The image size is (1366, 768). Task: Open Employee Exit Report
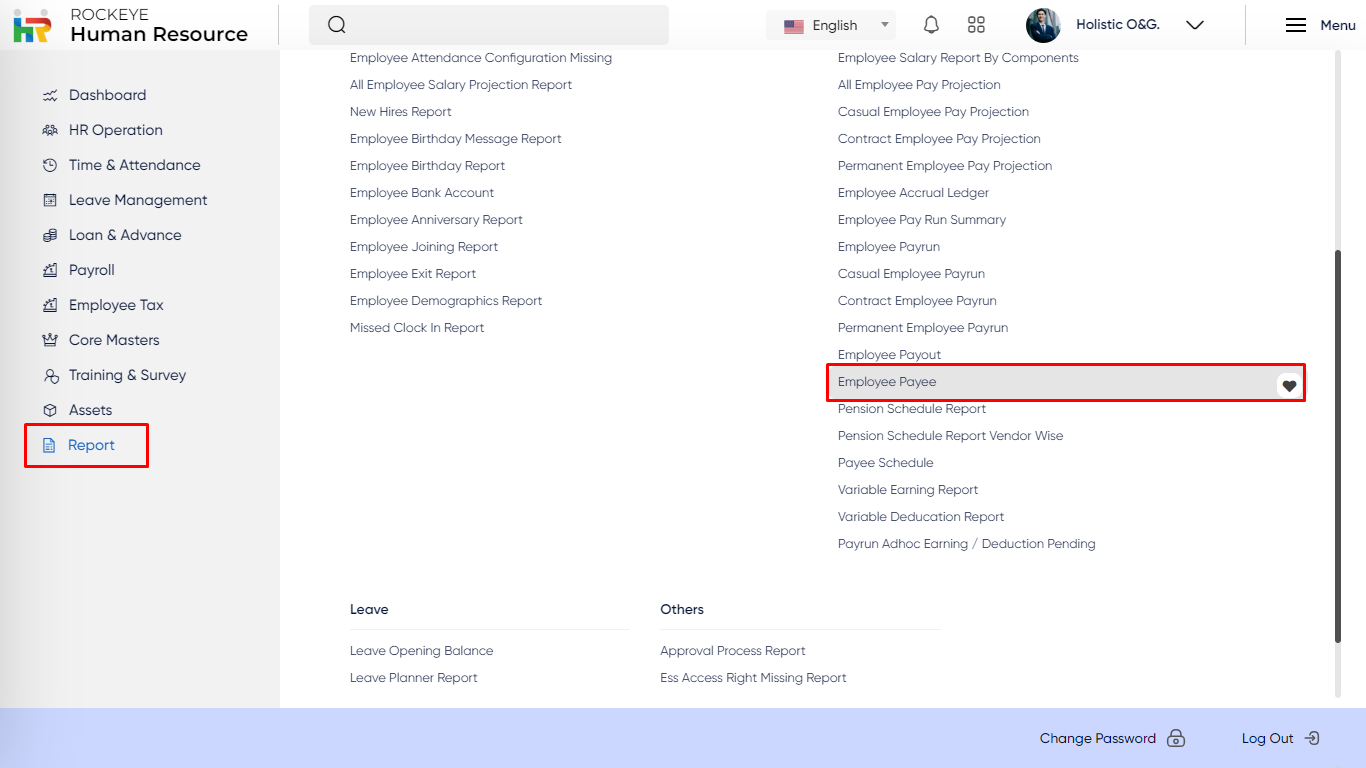[x=413, y=274]
